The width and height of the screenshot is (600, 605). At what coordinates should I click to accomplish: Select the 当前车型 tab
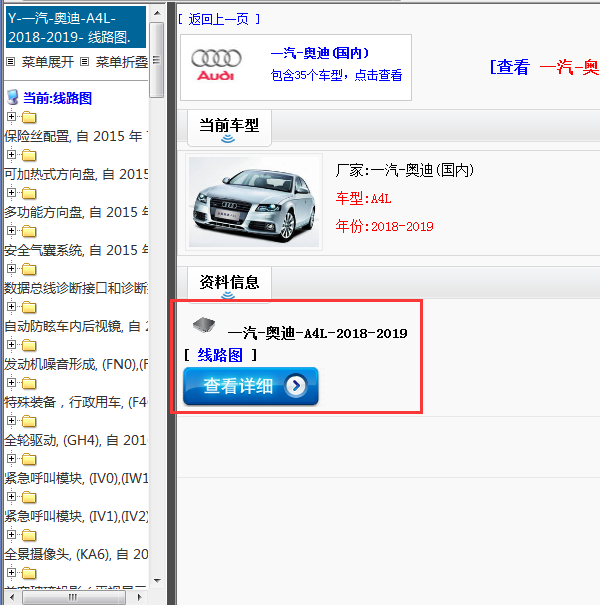(x=229, y=125)
